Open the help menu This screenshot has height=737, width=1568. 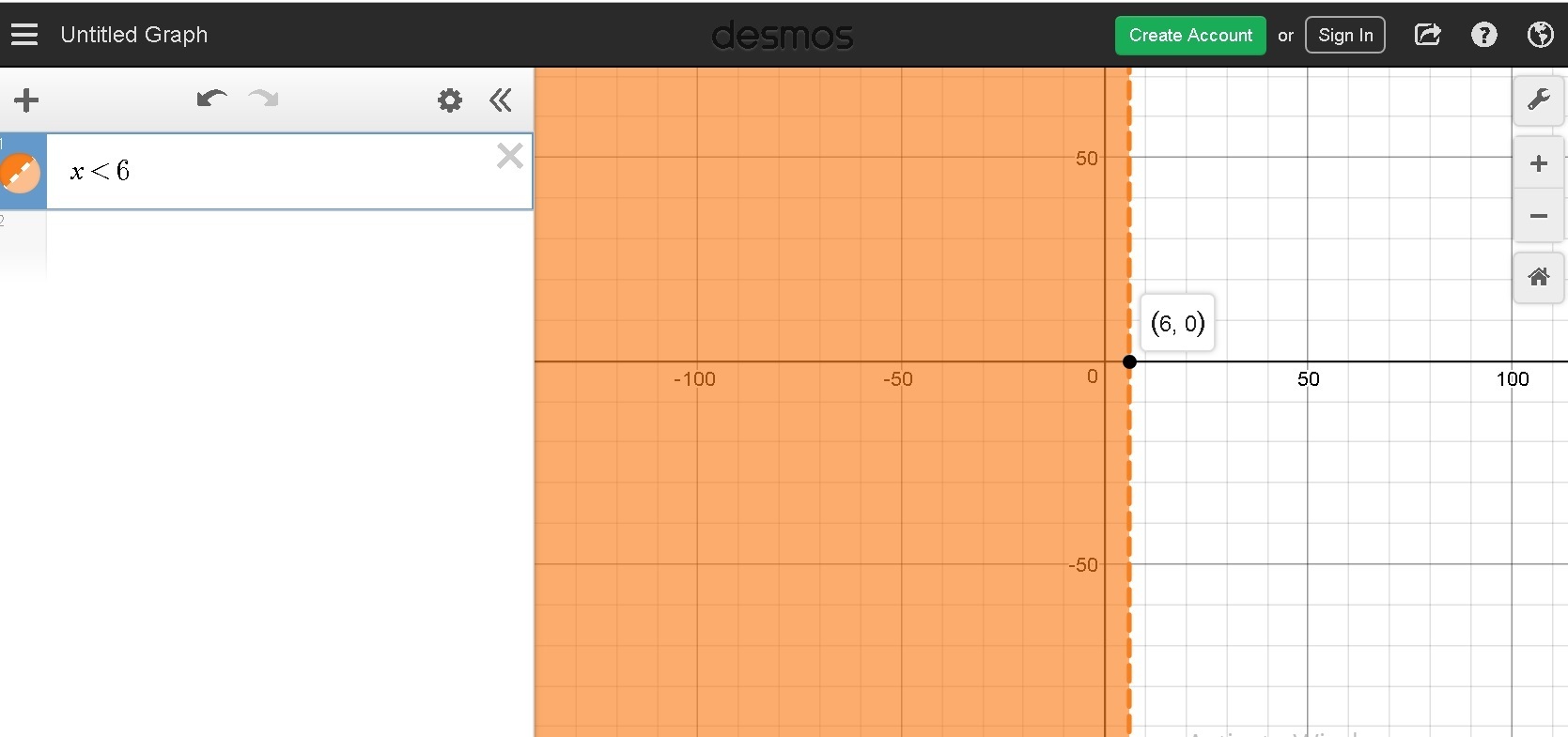click(x=1484, y=35)
